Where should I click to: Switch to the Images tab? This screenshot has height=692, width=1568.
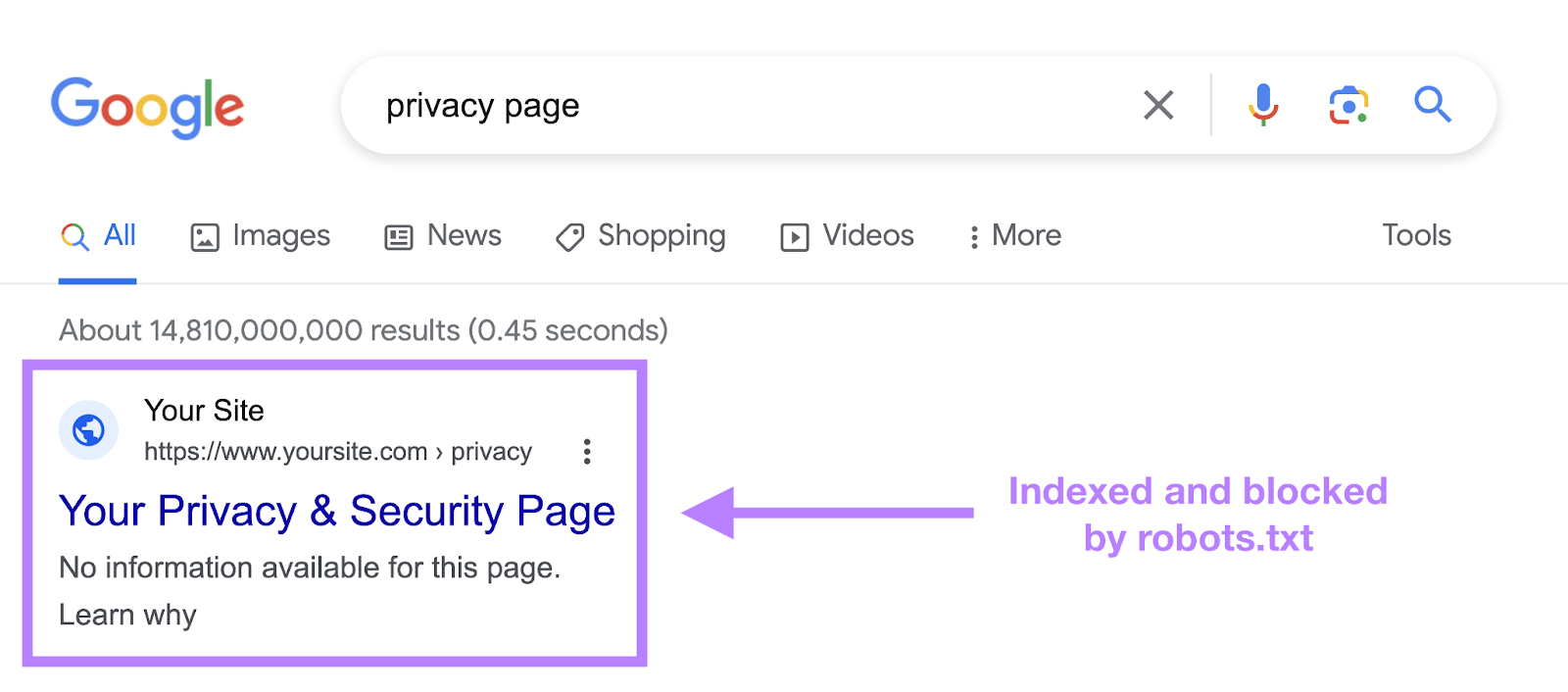point(261,236)
